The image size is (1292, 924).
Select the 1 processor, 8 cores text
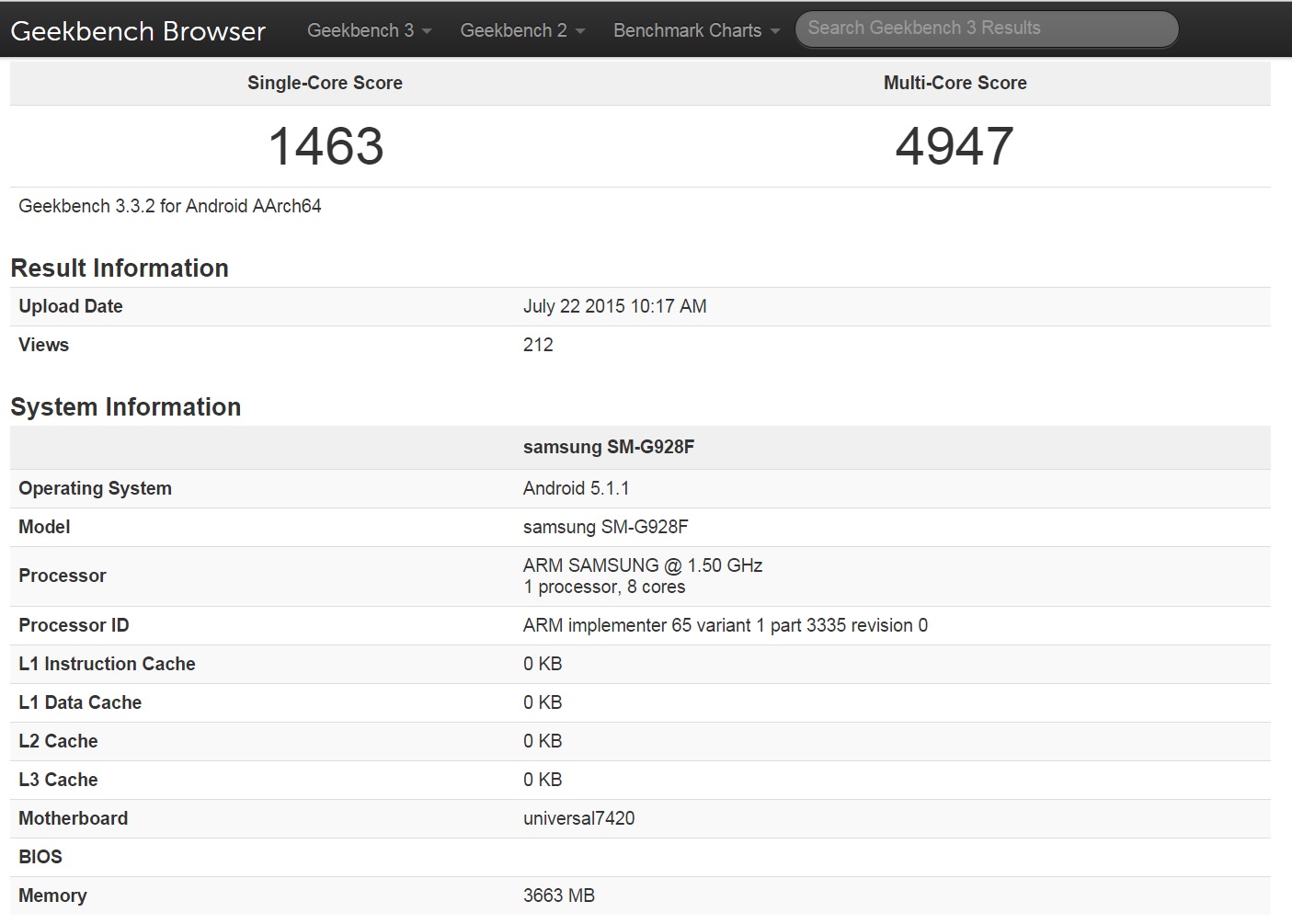[x=604, y=587]
